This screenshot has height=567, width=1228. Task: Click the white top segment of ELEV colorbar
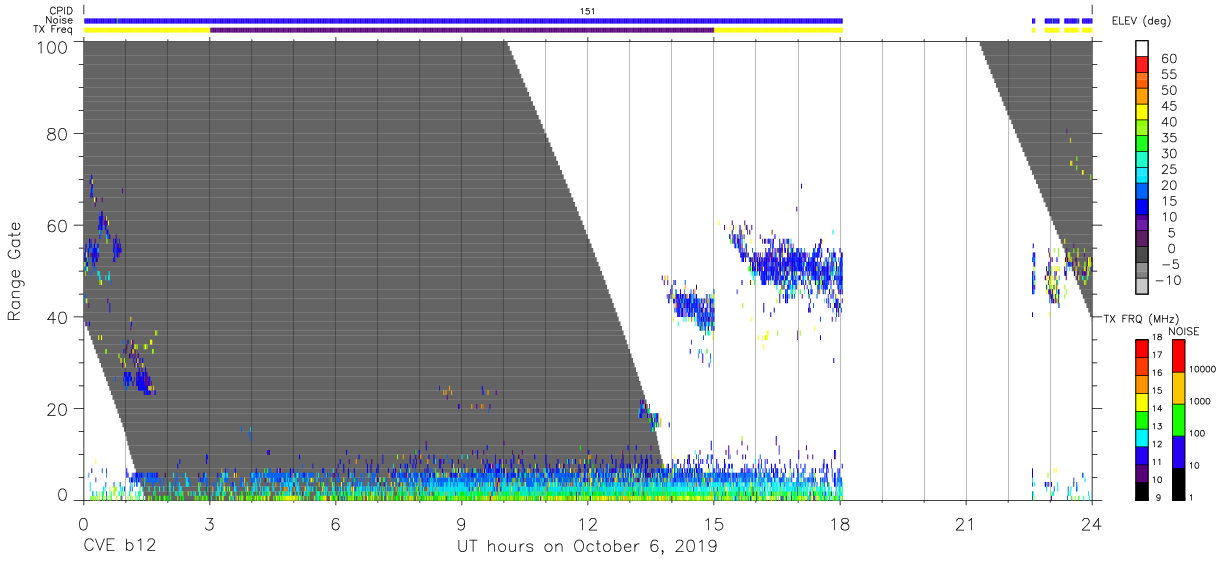click(1142, 48)
